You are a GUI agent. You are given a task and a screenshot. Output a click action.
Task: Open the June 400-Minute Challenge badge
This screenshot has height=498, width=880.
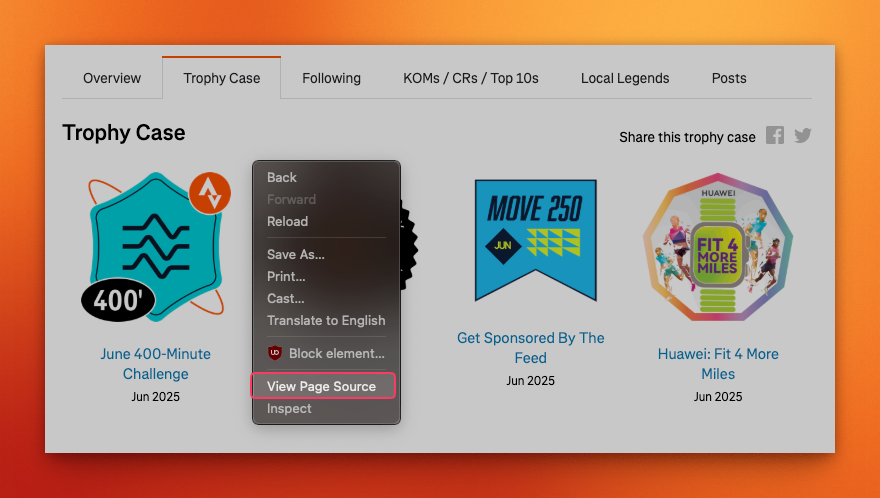(x=155, y=247)
